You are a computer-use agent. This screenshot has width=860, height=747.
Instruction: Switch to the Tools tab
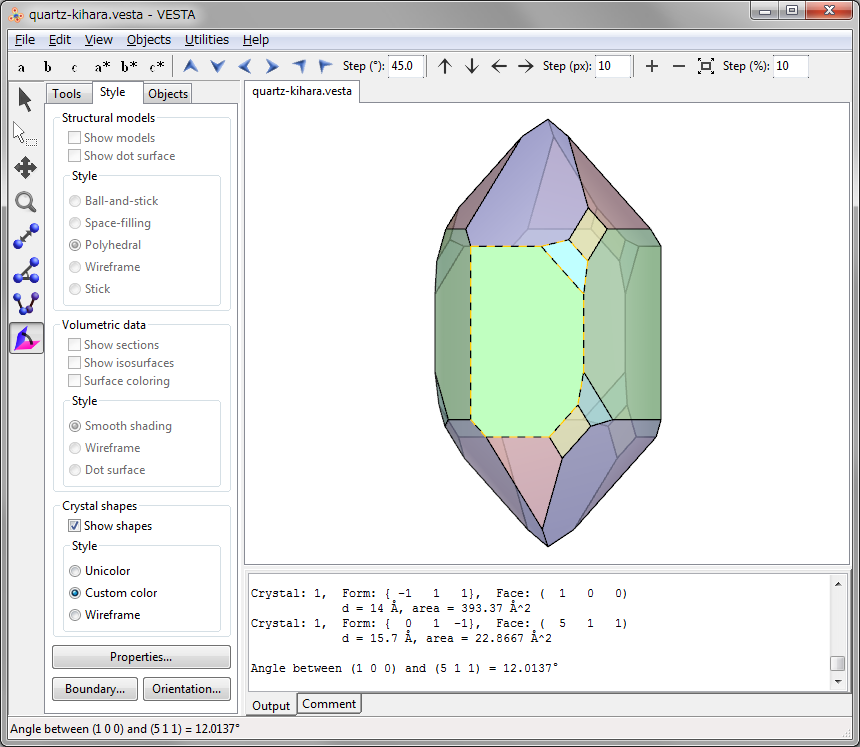pyautogui.click(x=67, y=94)
